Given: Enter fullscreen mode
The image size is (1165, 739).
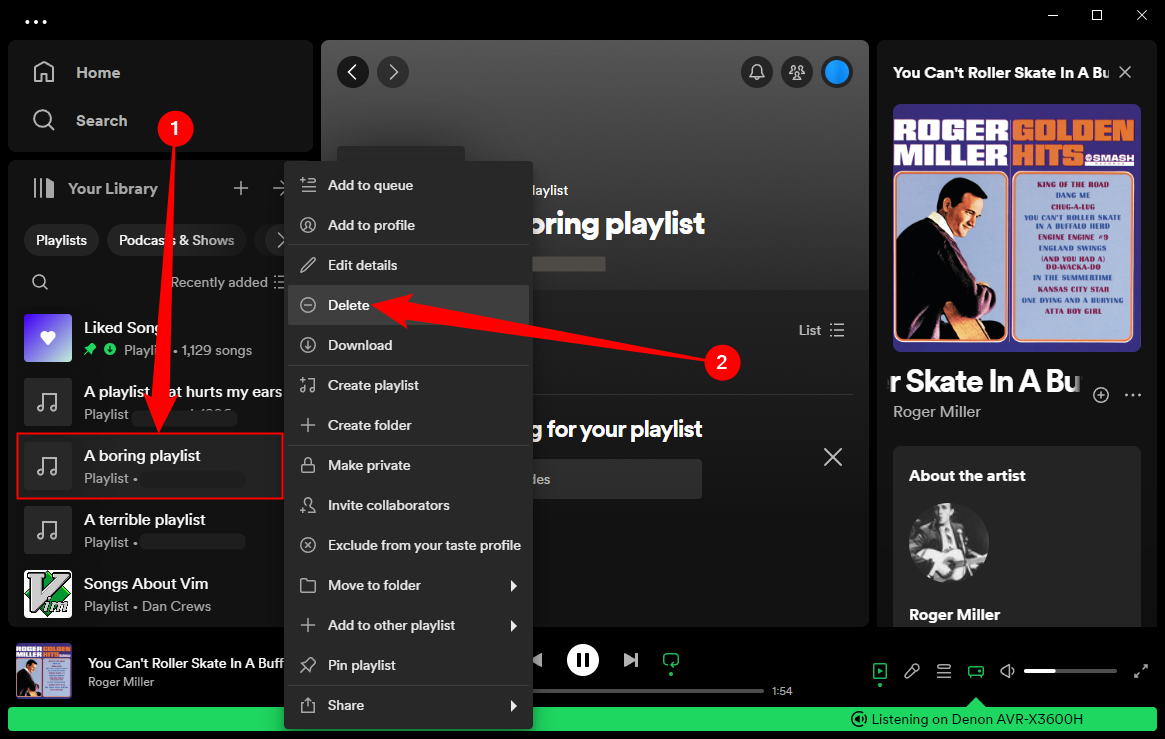Looking at the screenshot, I should (1141, 671).
